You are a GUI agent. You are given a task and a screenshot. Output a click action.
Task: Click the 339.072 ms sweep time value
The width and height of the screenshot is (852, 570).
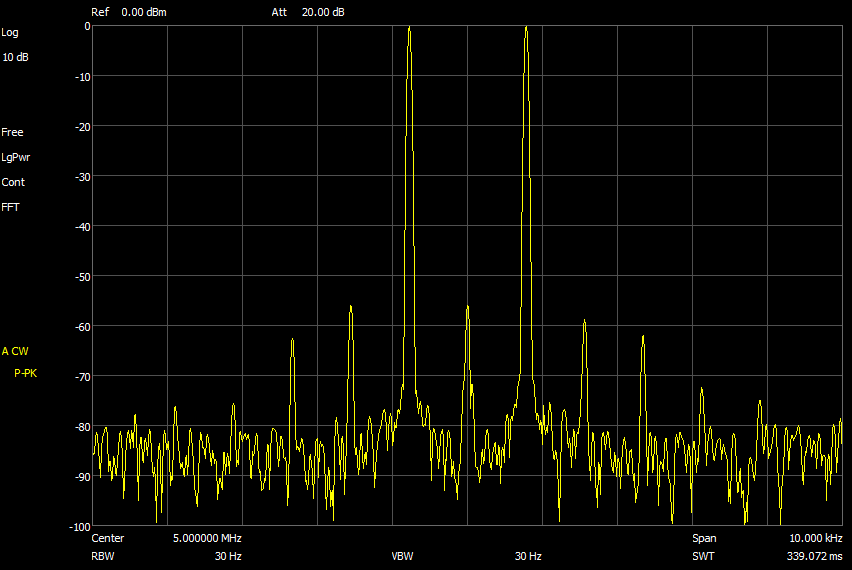[815, 555]
